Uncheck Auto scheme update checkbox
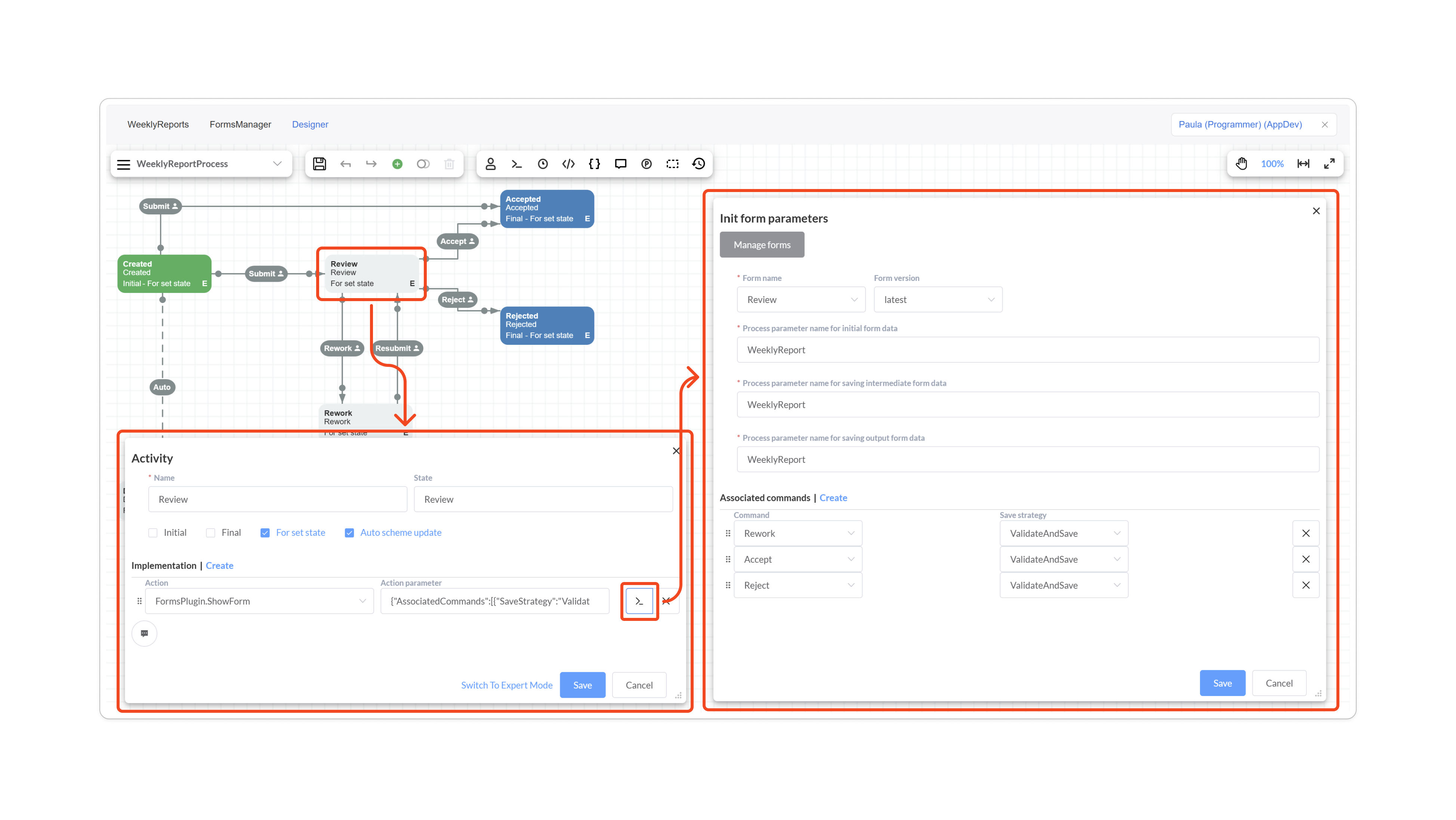 coord(349,533)
